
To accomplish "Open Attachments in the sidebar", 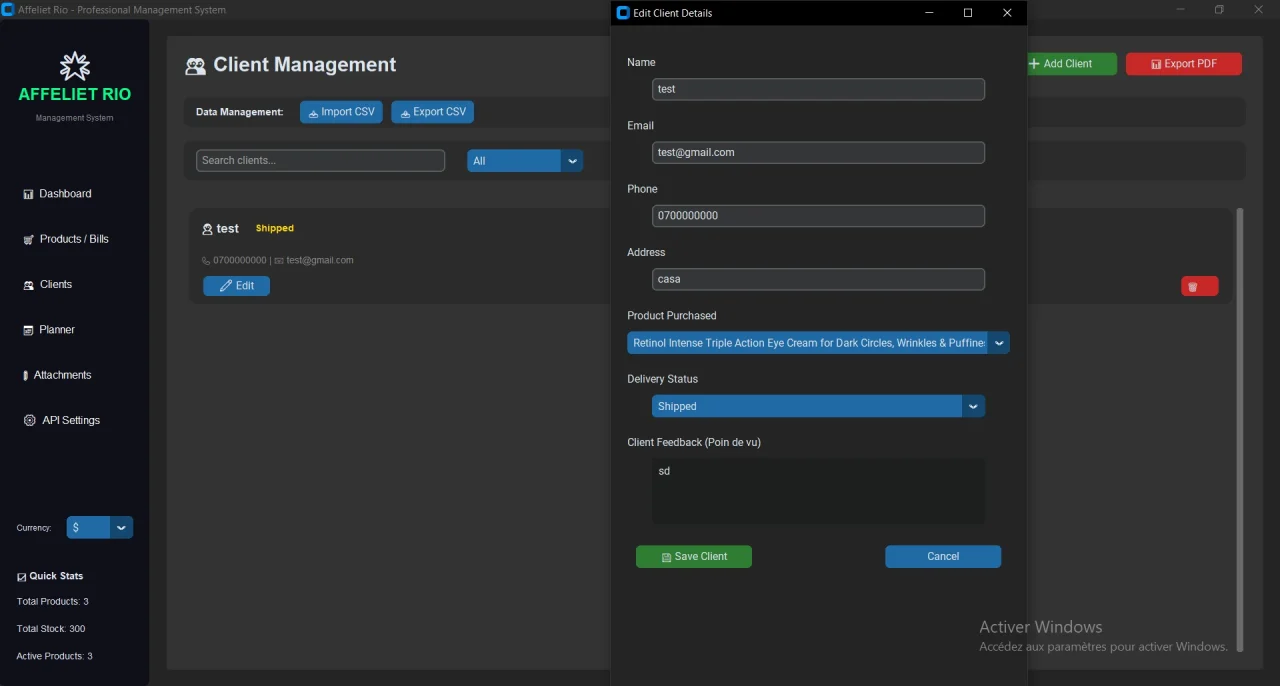I will (56, 375).
